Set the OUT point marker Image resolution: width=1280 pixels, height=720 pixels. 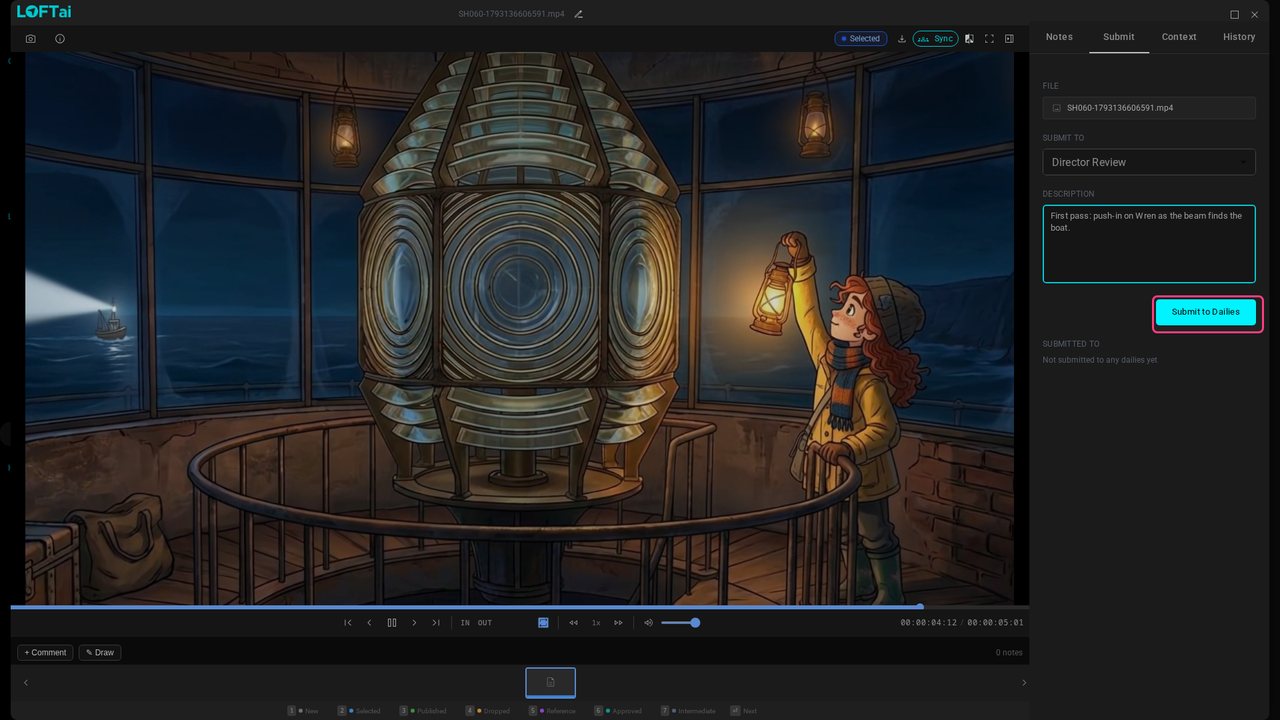(485, 623)
